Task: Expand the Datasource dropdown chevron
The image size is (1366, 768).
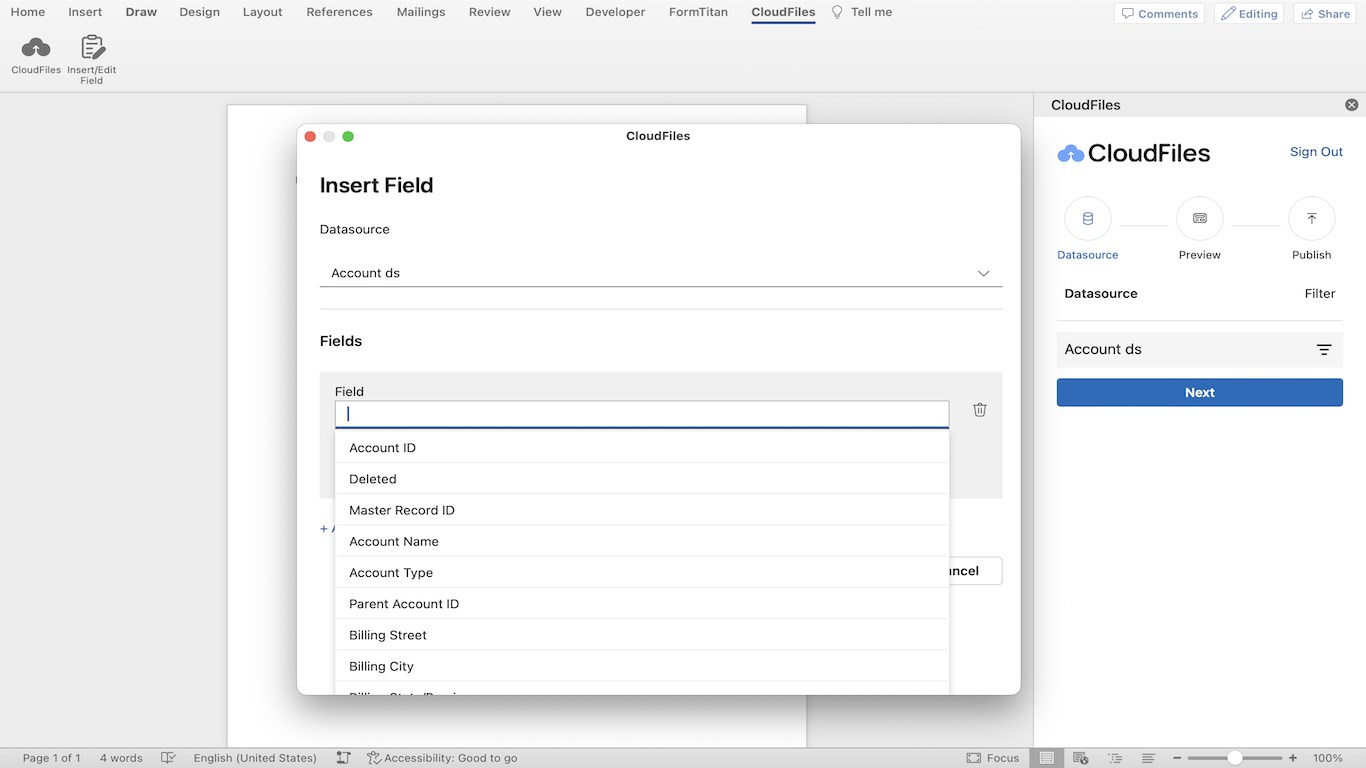Action: click(983, 273)
